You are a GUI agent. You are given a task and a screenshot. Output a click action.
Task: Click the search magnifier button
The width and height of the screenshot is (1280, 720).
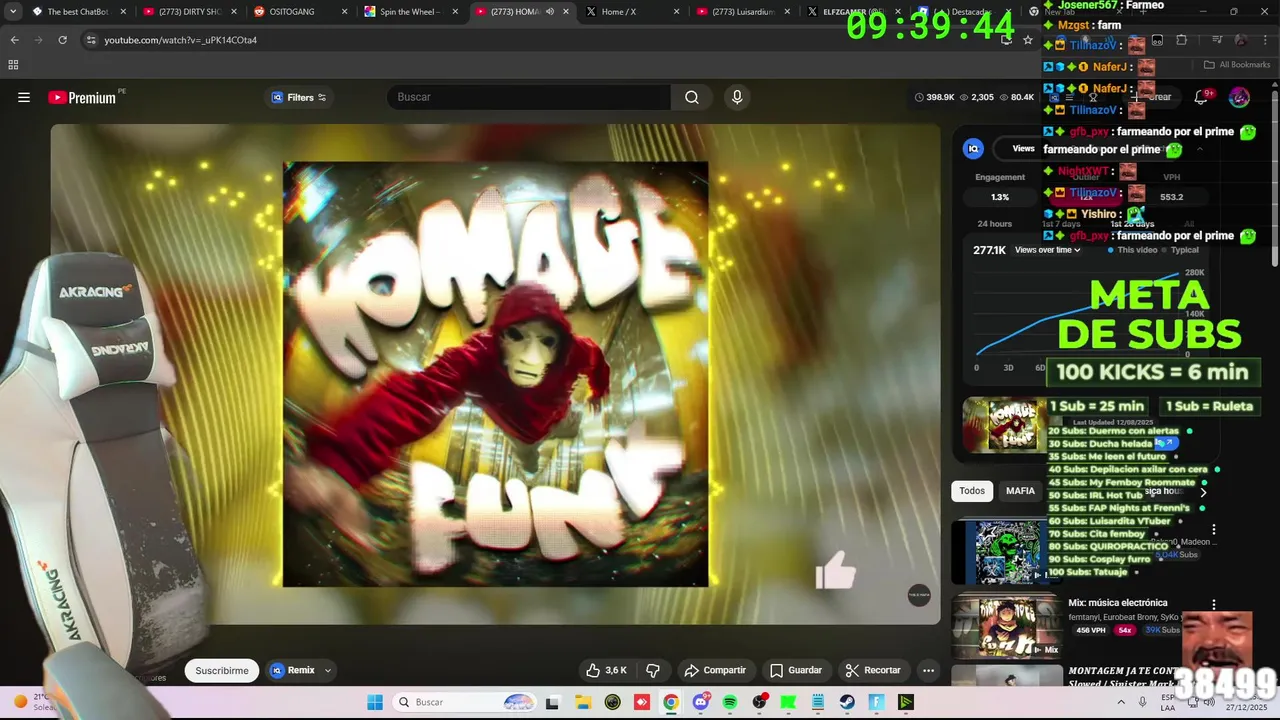pos(692,97)
